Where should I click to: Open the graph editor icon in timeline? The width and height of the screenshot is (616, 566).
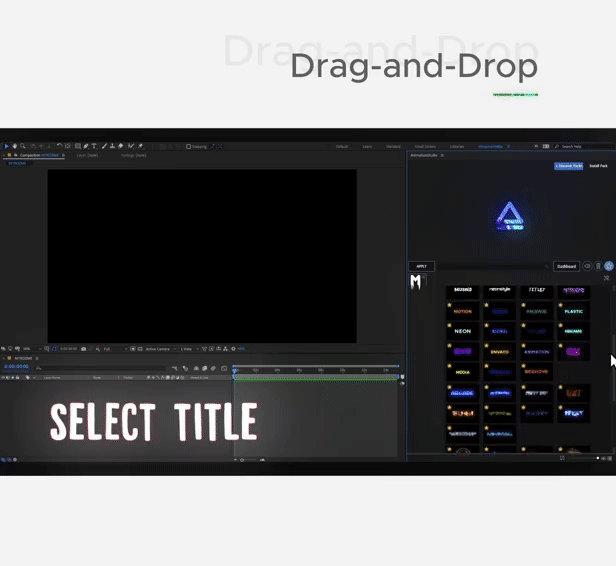click(224, 368)
